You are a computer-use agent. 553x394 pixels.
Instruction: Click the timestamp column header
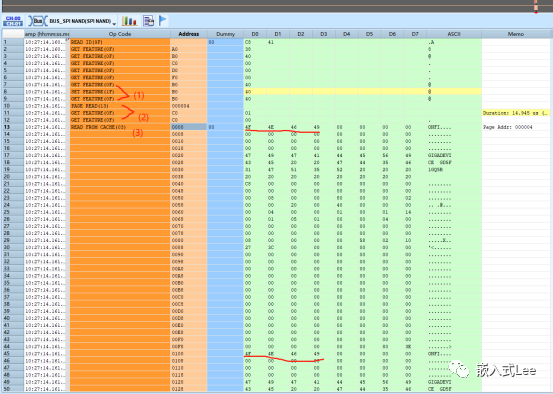pos(47,34)
